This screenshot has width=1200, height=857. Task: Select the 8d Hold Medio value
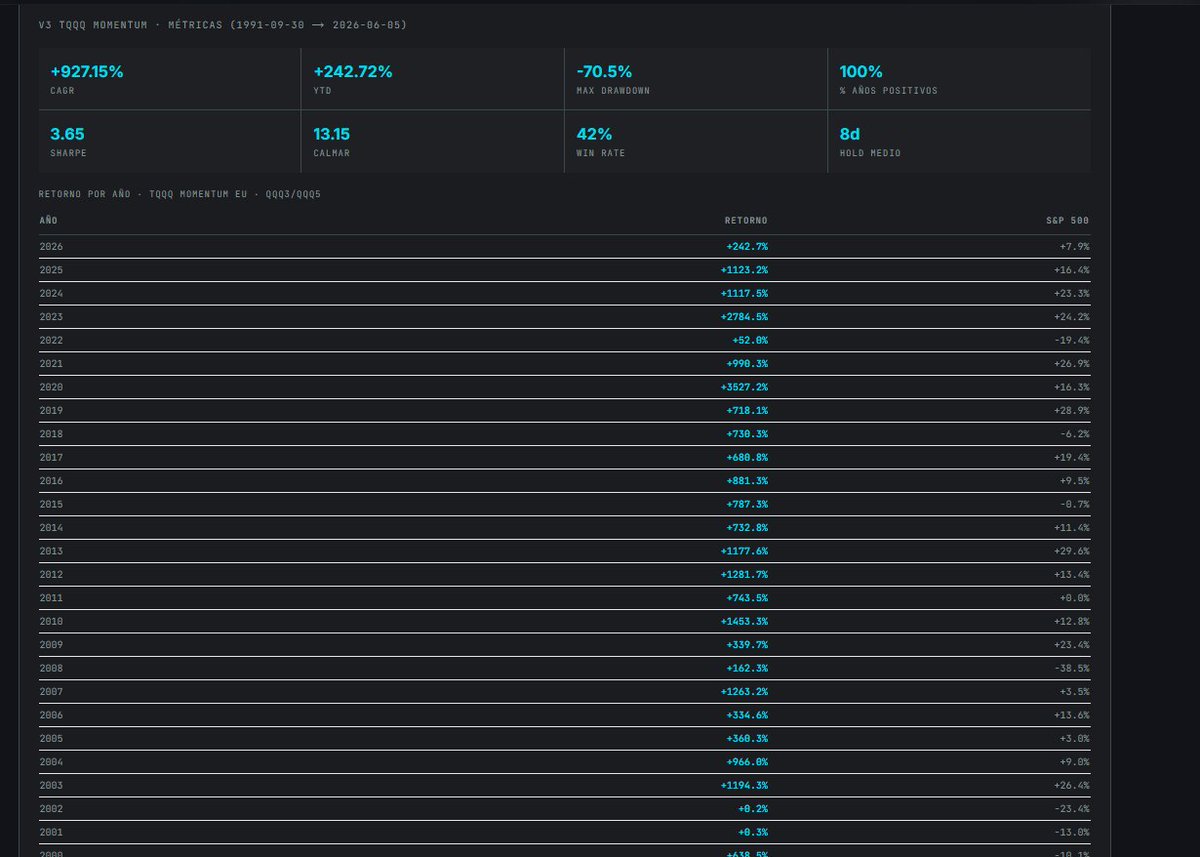(x=850, y=134)
